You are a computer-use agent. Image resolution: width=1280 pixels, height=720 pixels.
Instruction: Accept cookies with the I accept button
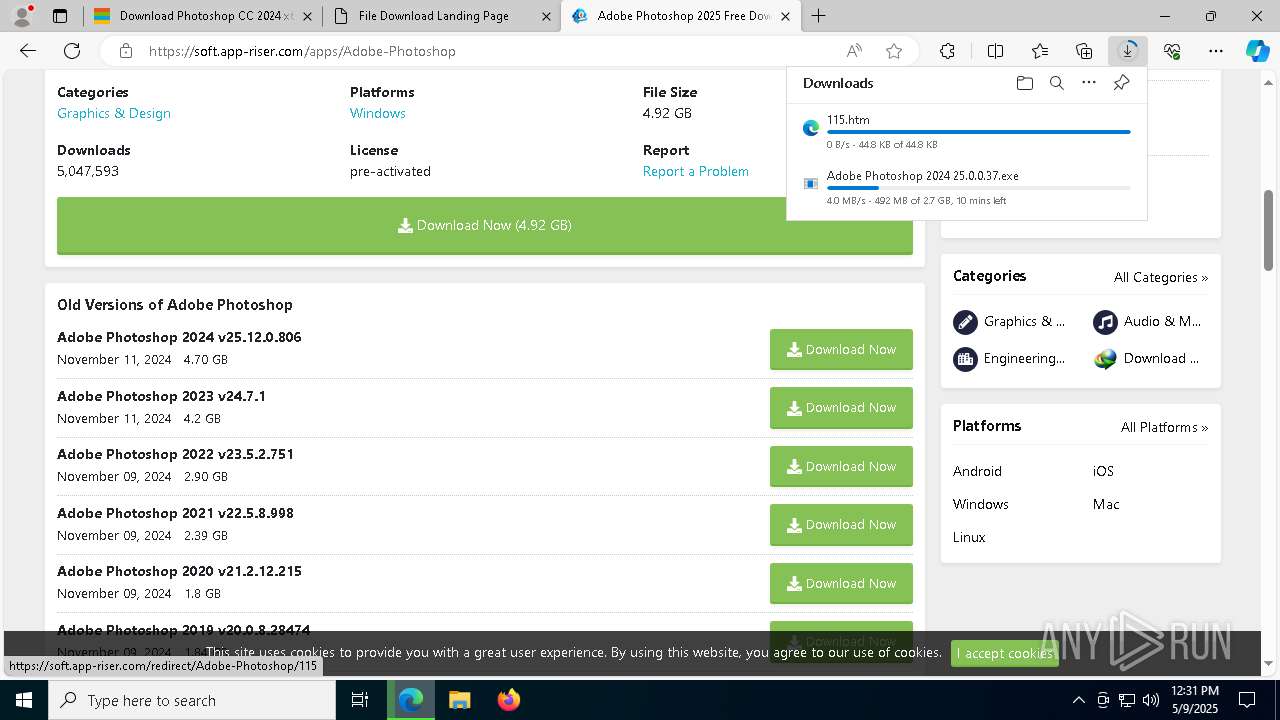click(1004, 653)
